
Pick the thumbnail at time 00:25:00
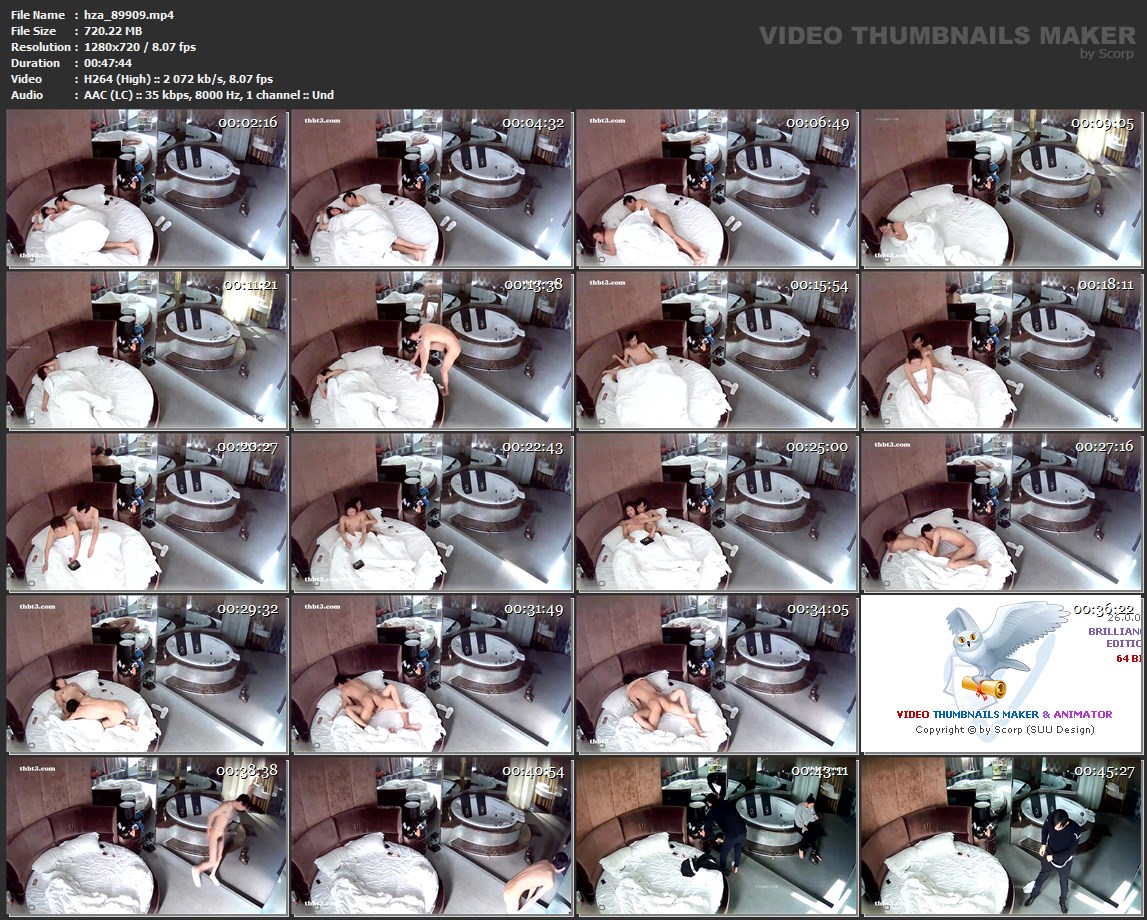(x=716, y=513)
